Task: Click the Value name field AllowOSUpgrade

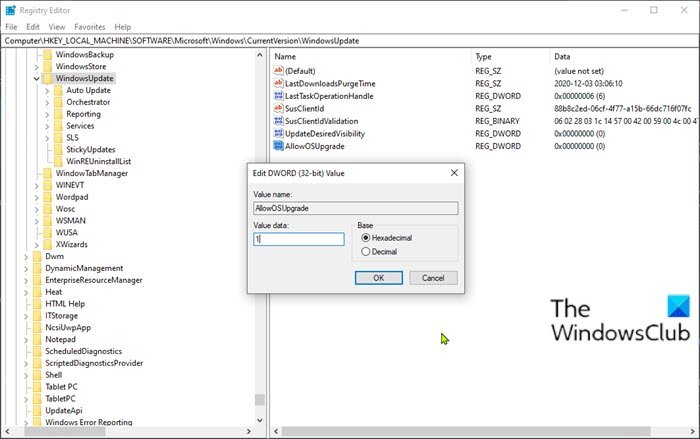Action: pyautogui.click(x=356, y=208)
